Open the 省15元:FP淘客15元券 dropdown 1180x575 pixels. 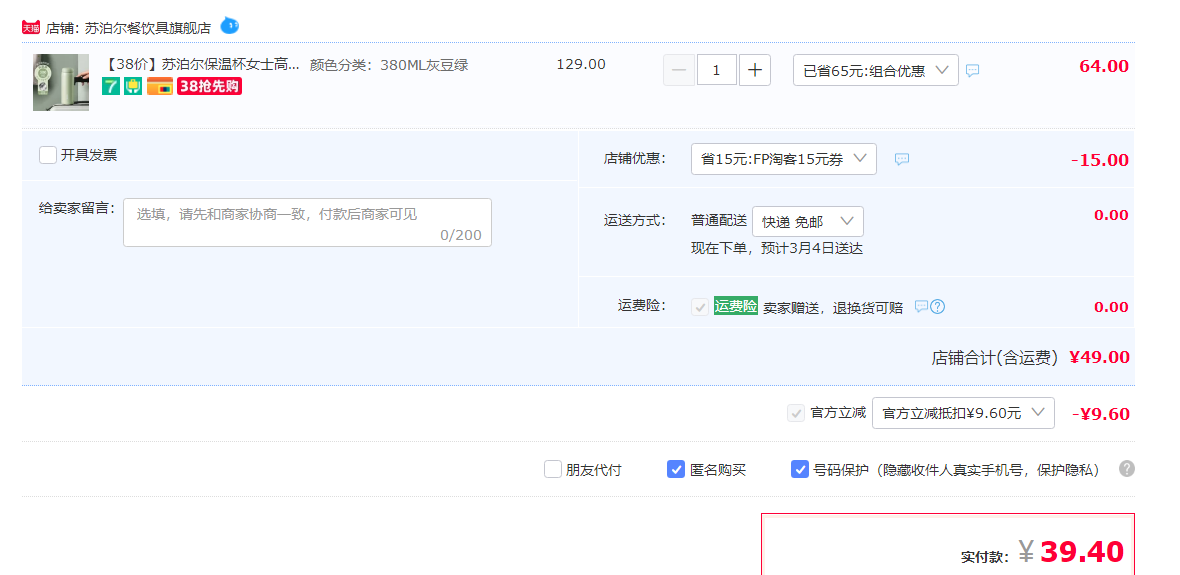click(783, 159)
